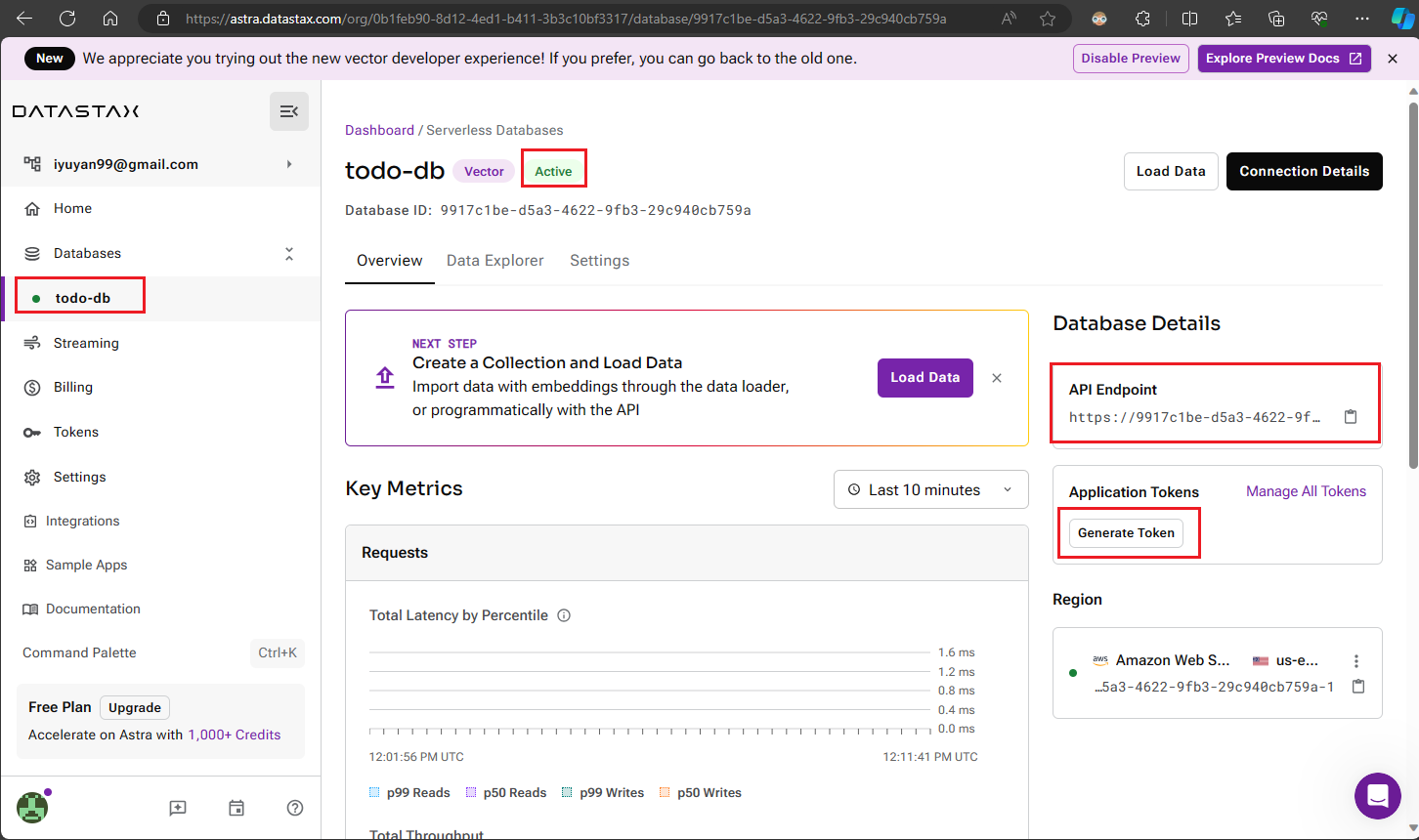Open the browser extensions puzzle icon
Screen dimensions: 1419x840
coord(1143,19)
